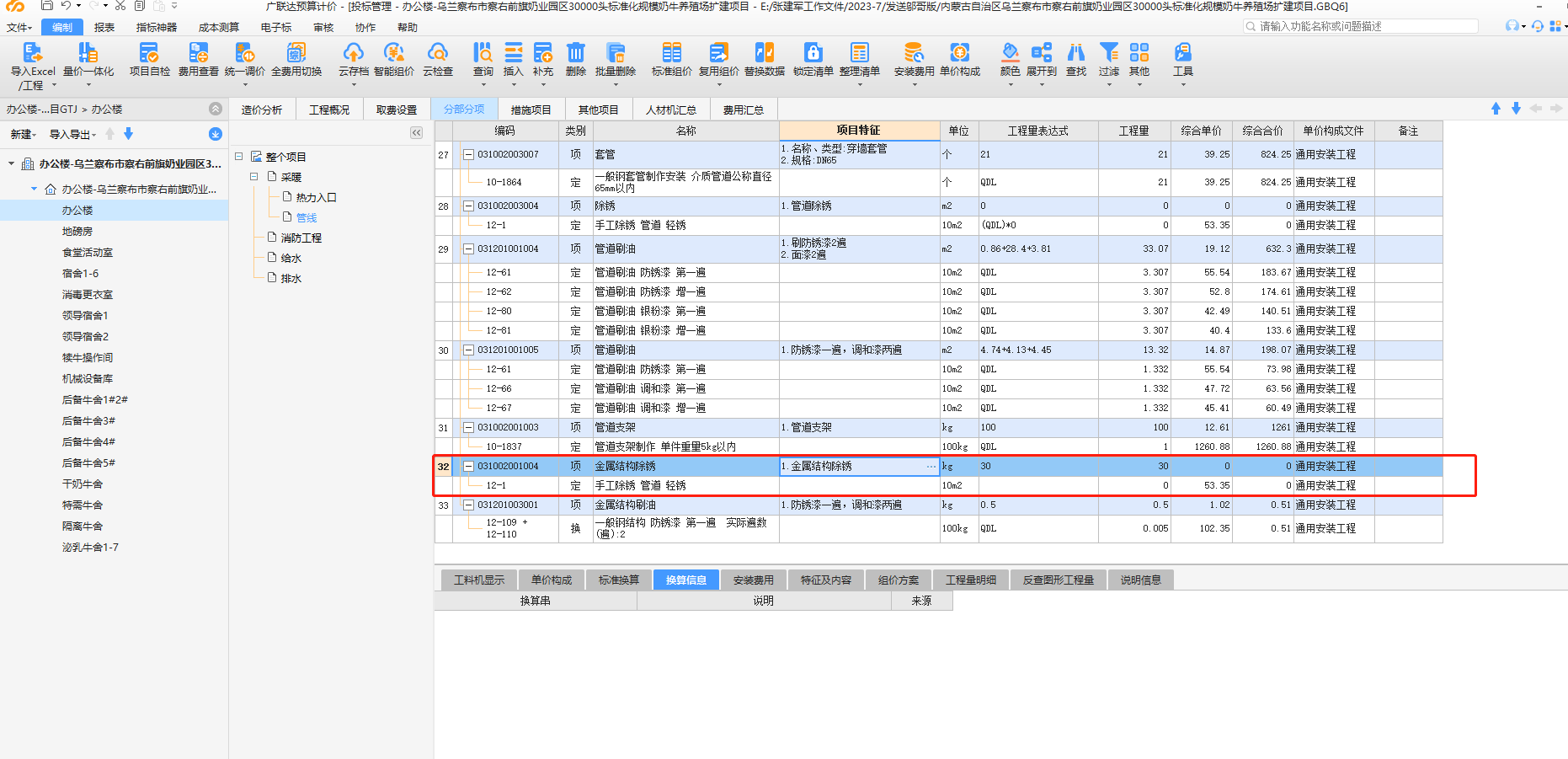
Task: Open 工程量明细 bottom tab
Action: click(x=971, y=580)
